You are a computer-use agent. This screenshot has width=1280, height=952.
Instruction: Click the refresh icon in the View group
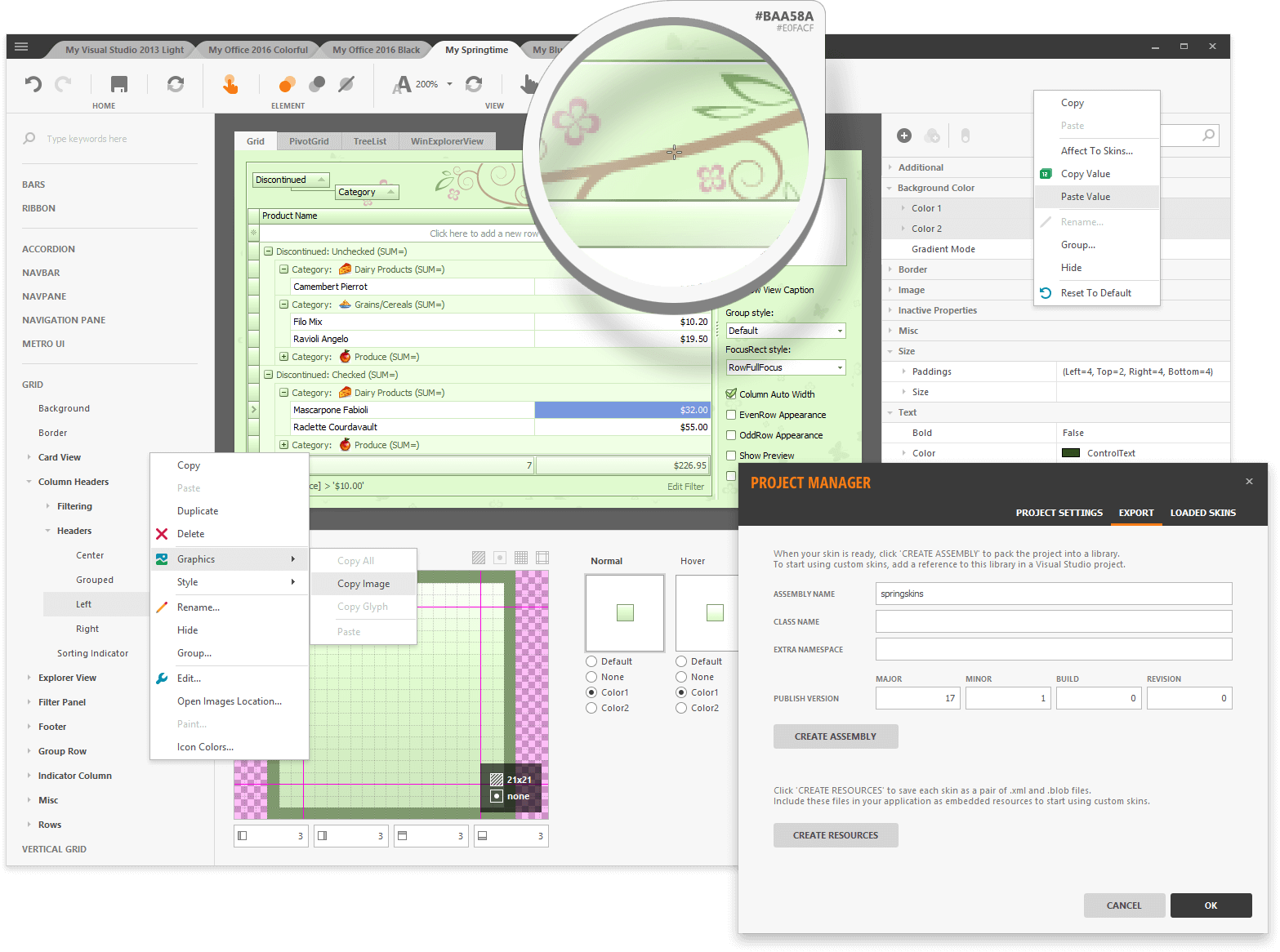point(474,83)
